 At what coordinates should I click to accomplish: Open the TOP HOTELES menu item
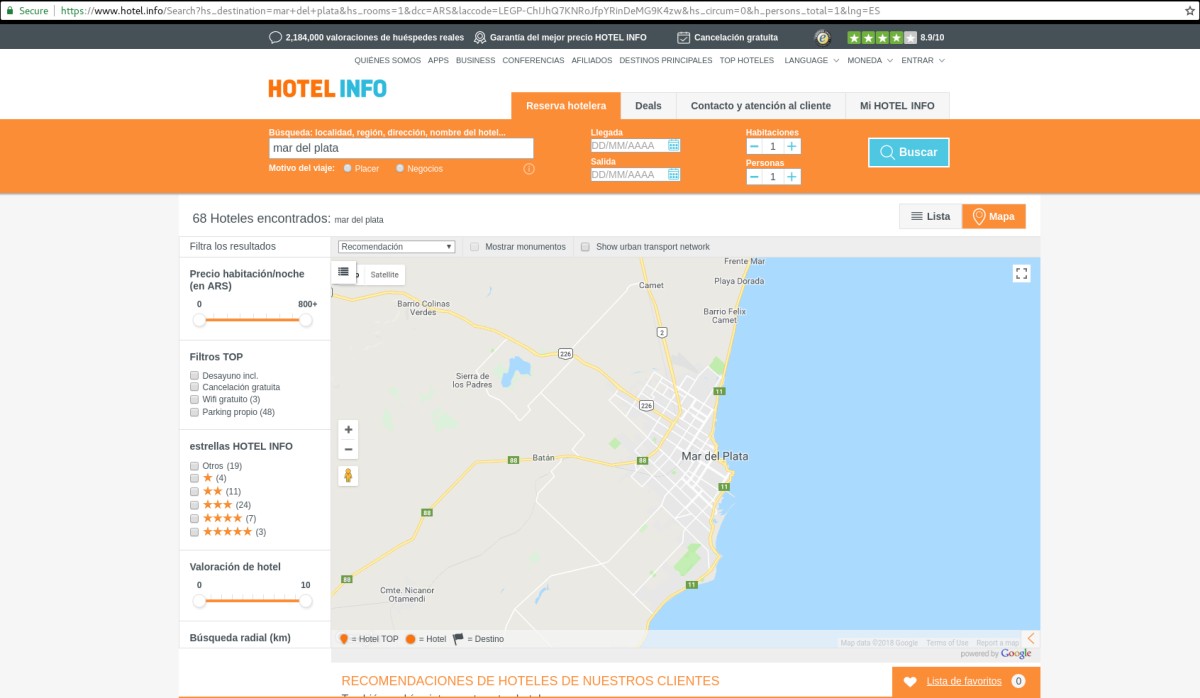pyautogui.click(x=746, y=60)
